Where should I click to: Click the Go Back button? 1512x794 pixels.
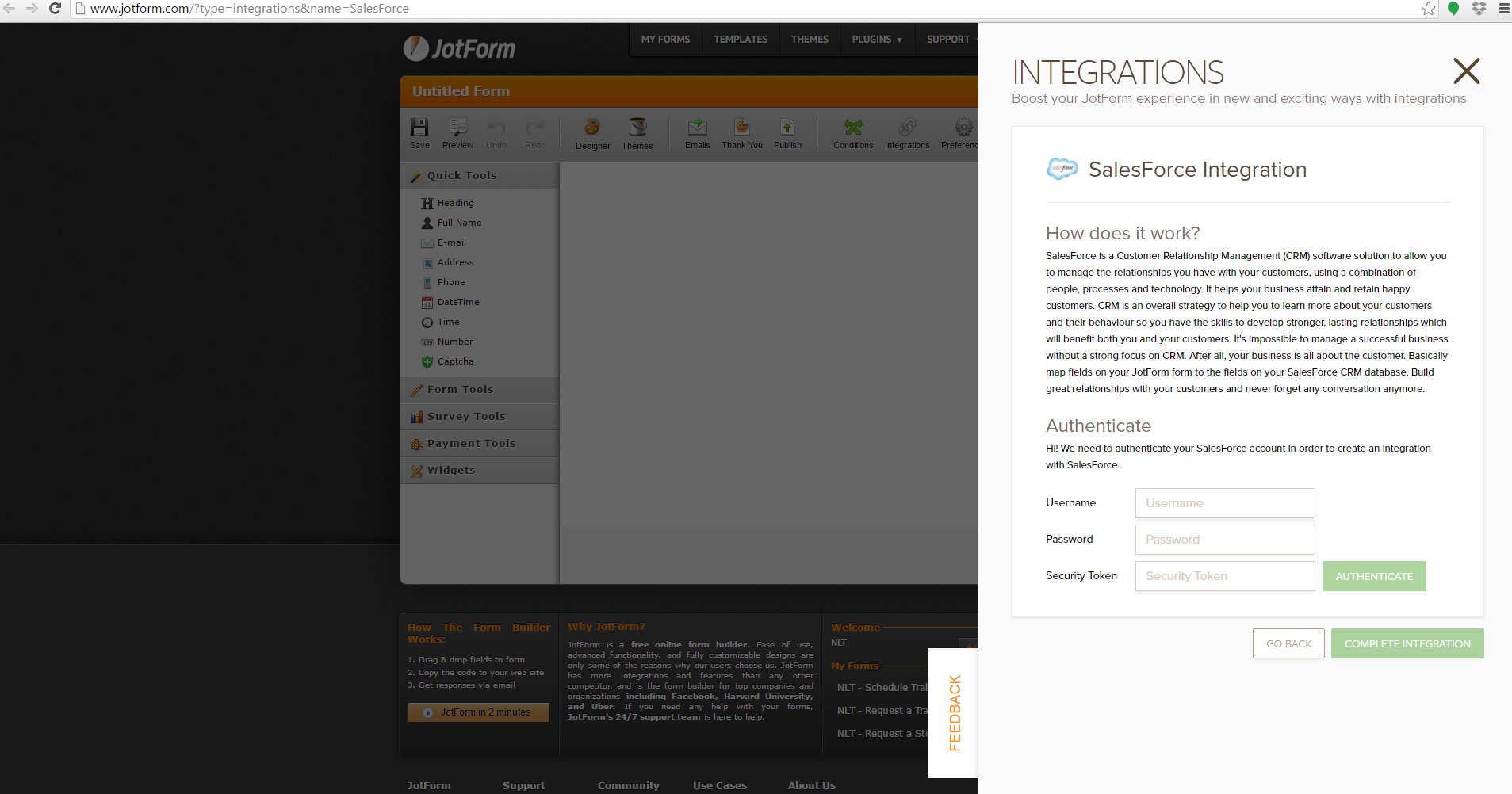pos(1288,644)
